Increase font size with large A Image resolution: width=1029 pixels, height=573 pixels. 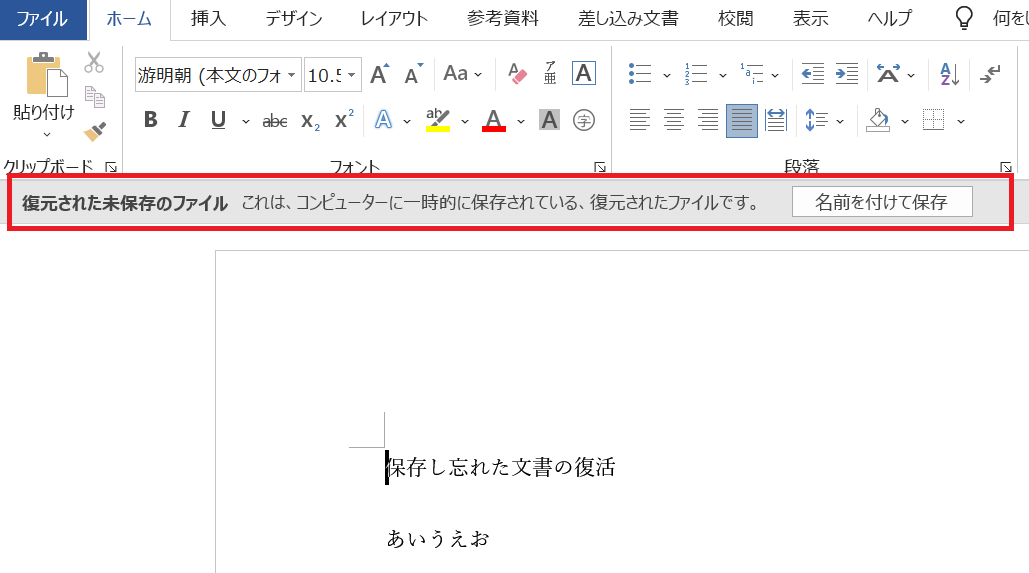pos(379,74)
